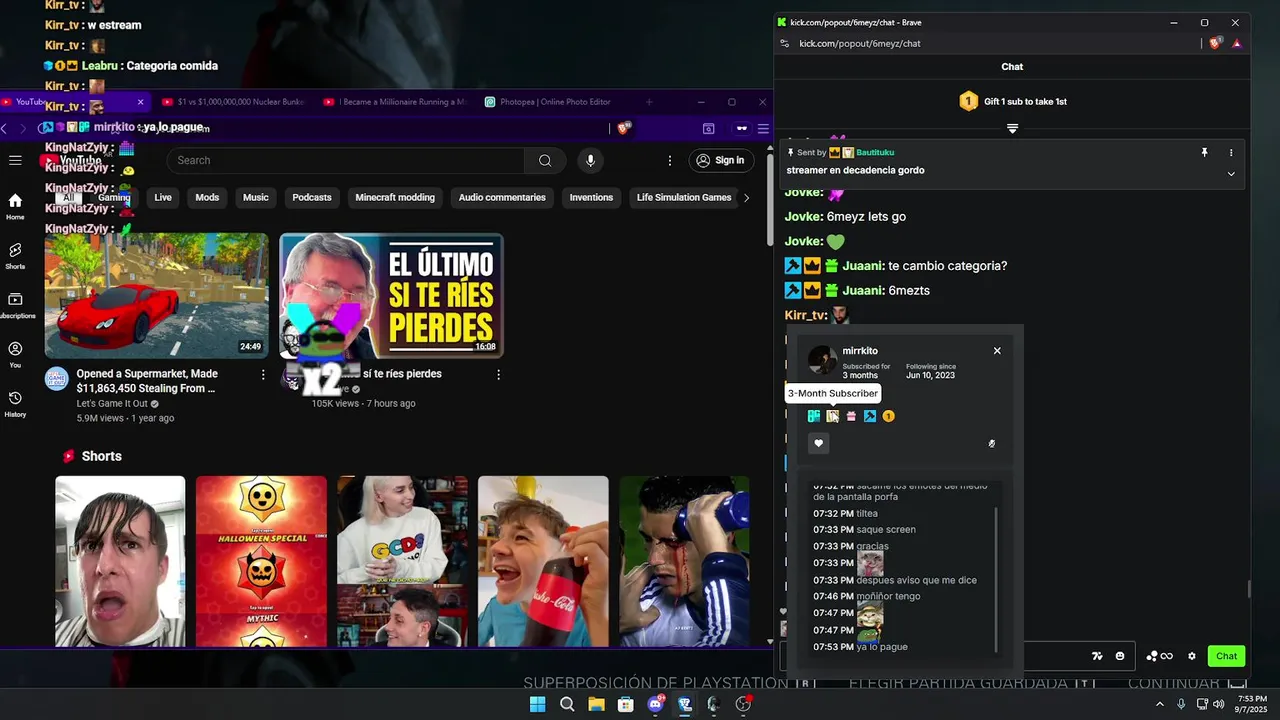
Task: Select the Live filter chip
Action: [163, 197]
